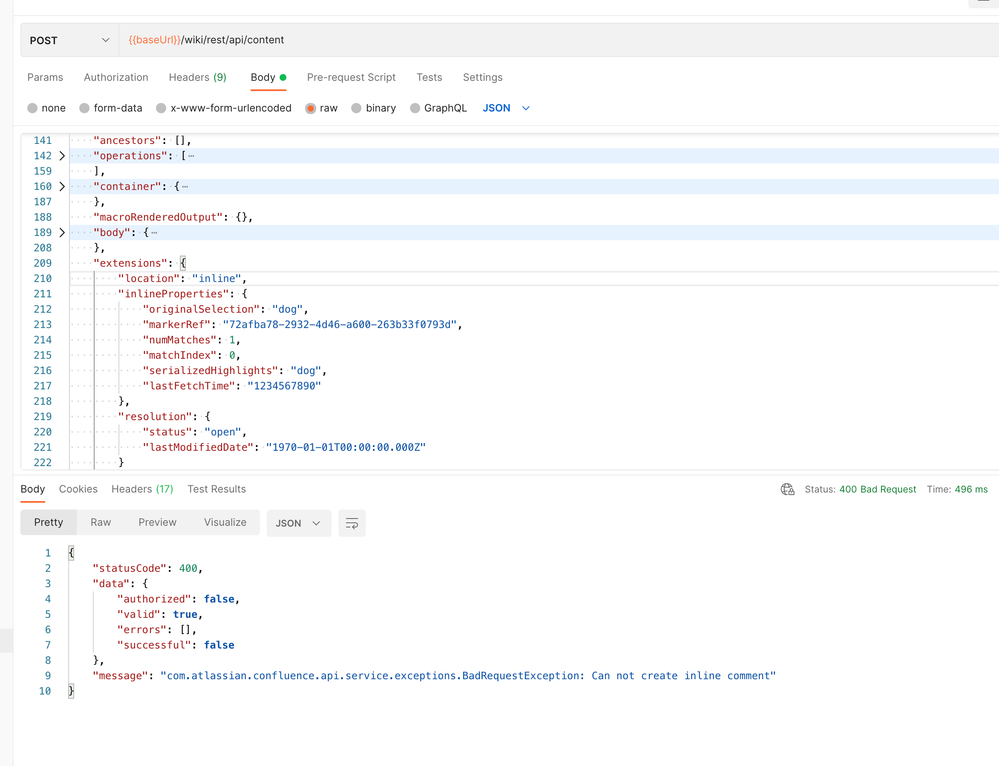Switch to Pretty response view
The image size is (999, 766).
click(48, 523)
